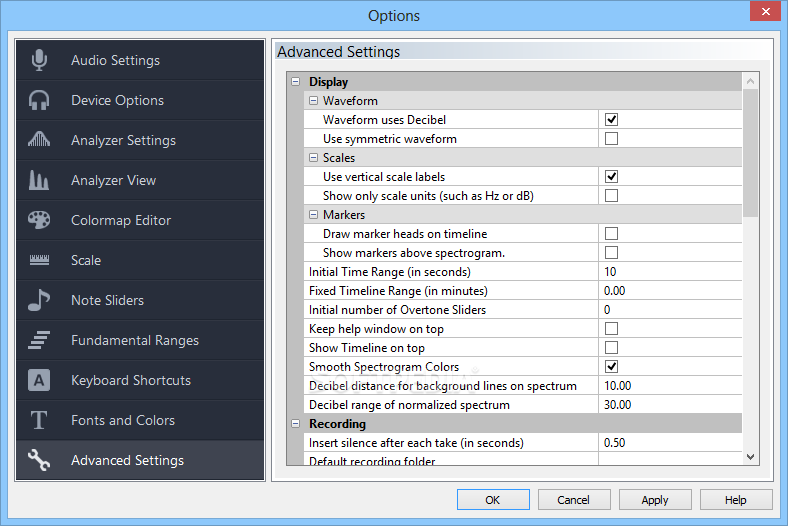
Task: Enable Use symmetric waveform checkbox
Action: click(x=611, y=139)
